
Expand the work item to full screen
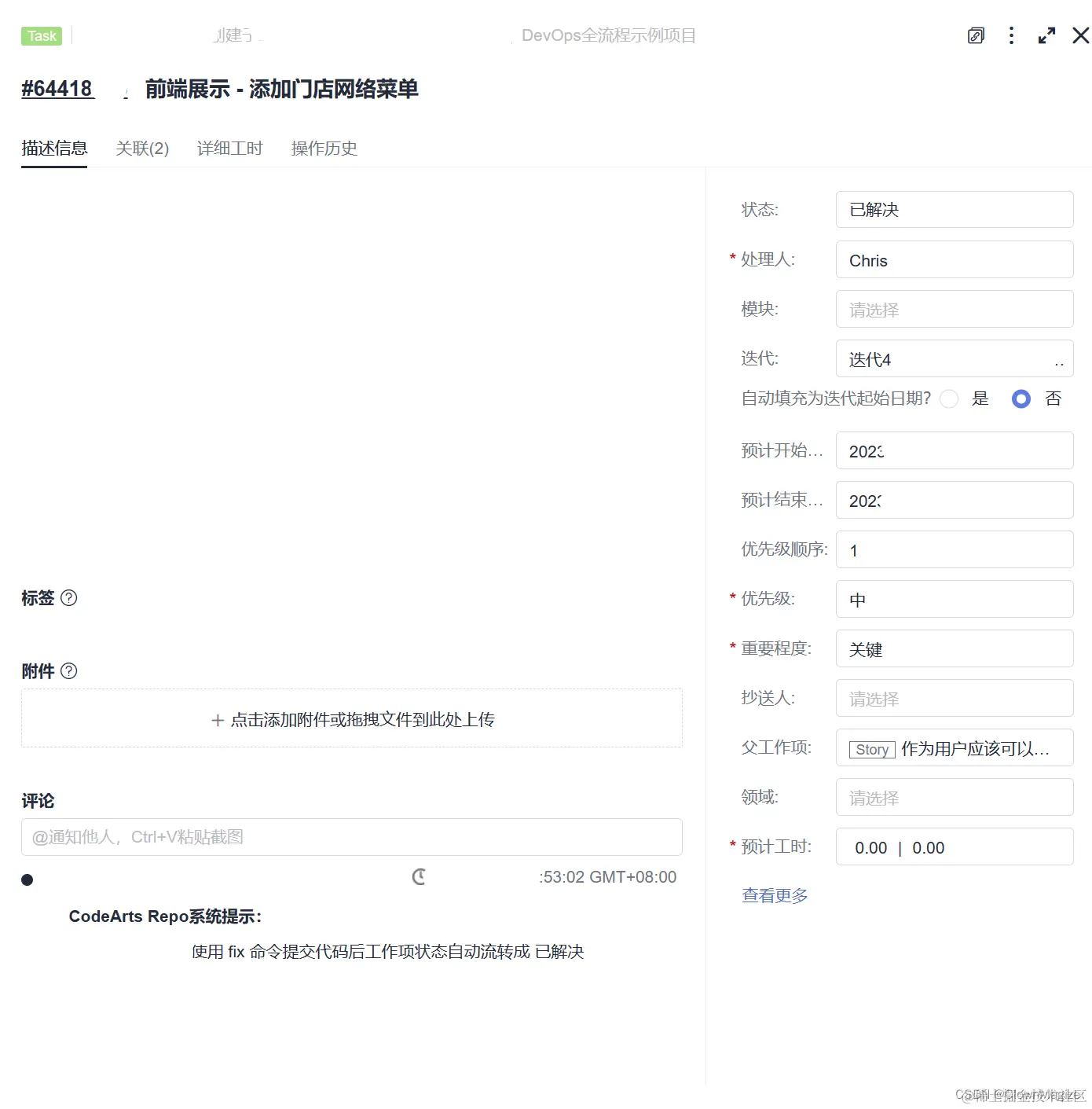click(x=1046, y=35)
